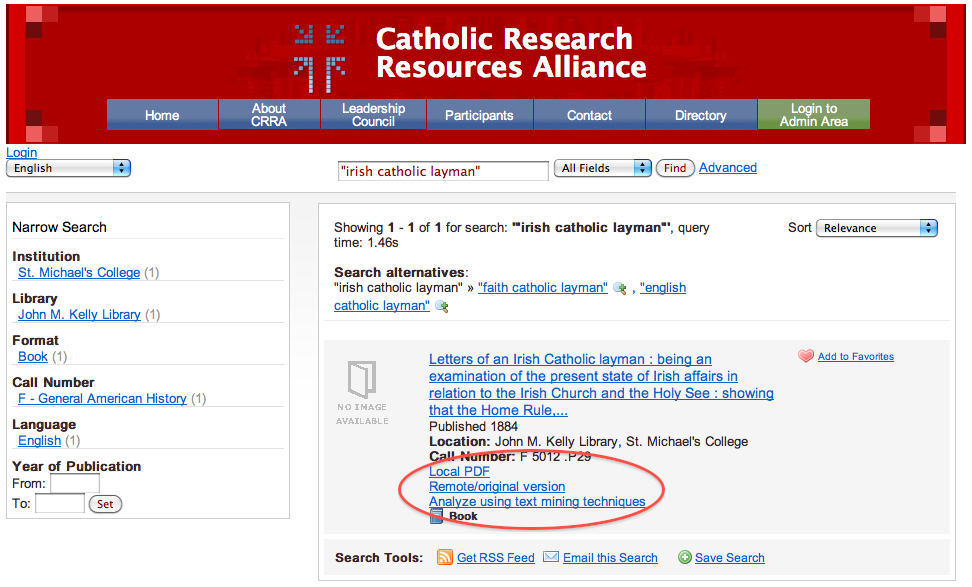Click the blue Book format icon
Image resolution: width=972 pixels, height=587 pixels.
point(436,516)
